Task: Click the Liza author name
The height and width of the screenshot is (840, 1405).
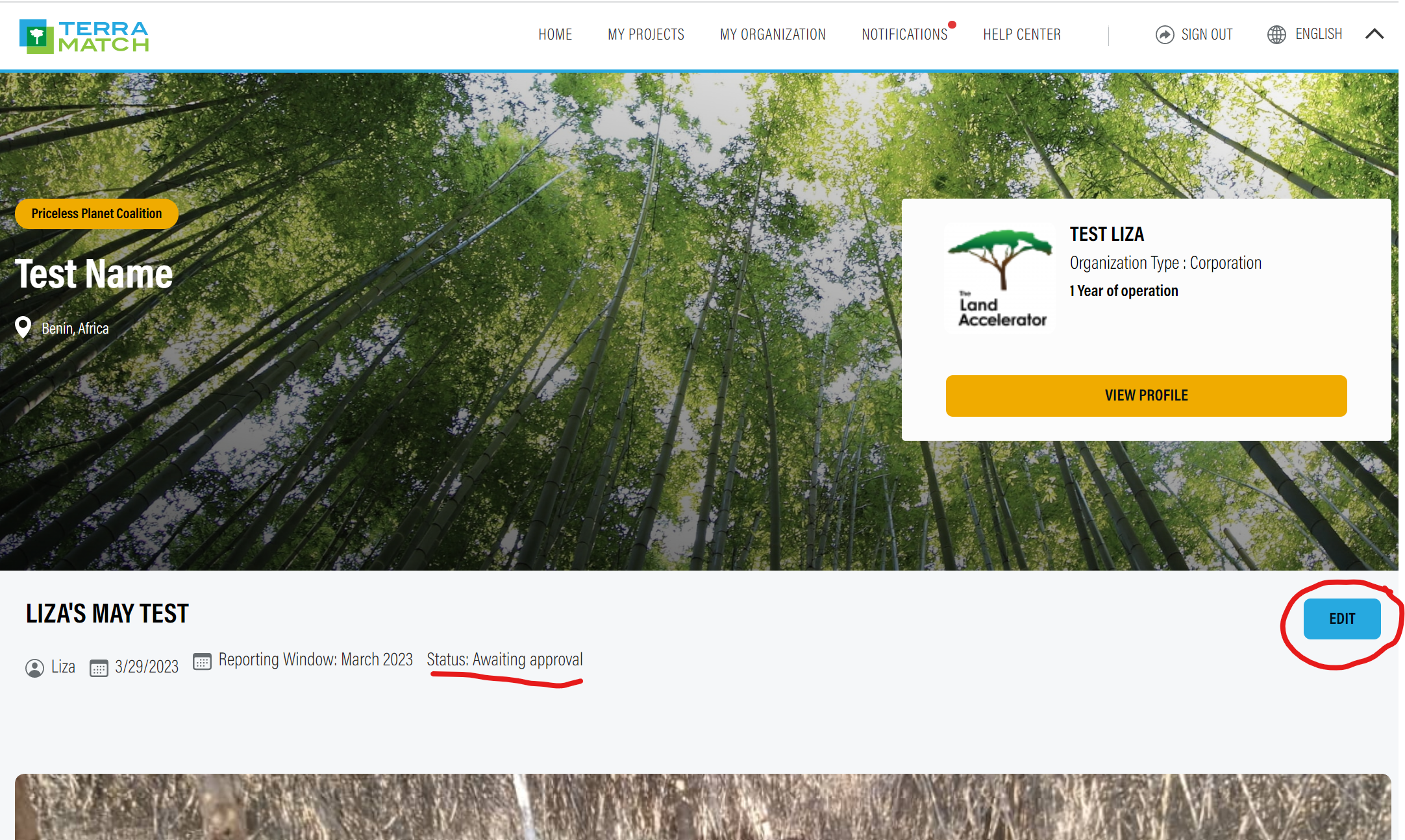Action: click(x=64, y=667)
